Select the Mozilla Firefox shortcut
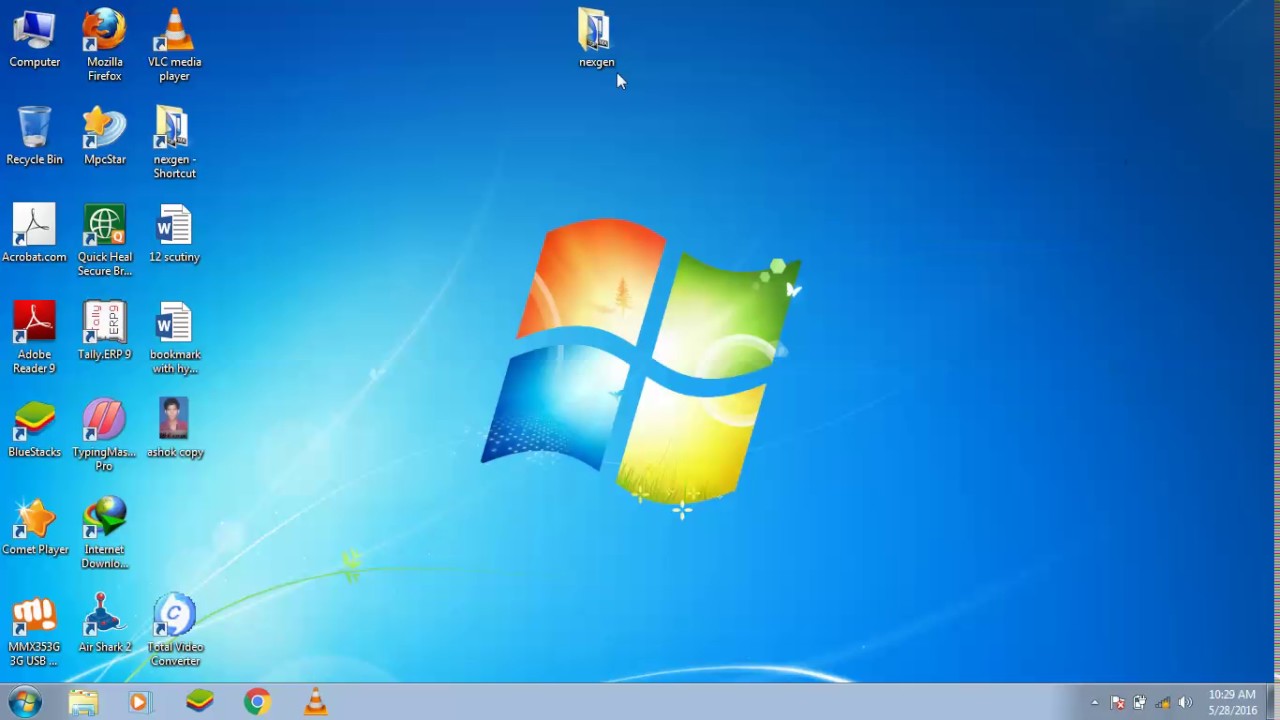 pos(104,45)
